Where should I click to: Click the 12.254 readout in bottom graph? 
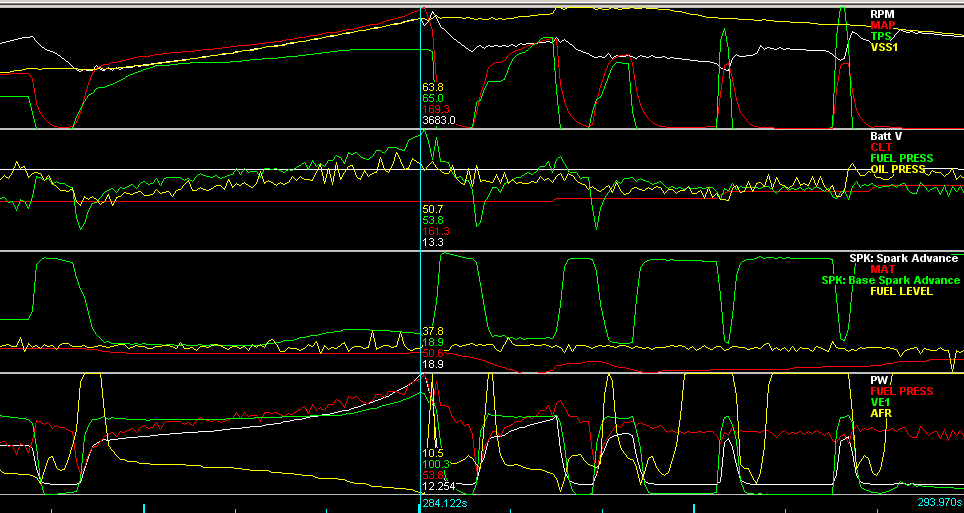tap(439, 486)
